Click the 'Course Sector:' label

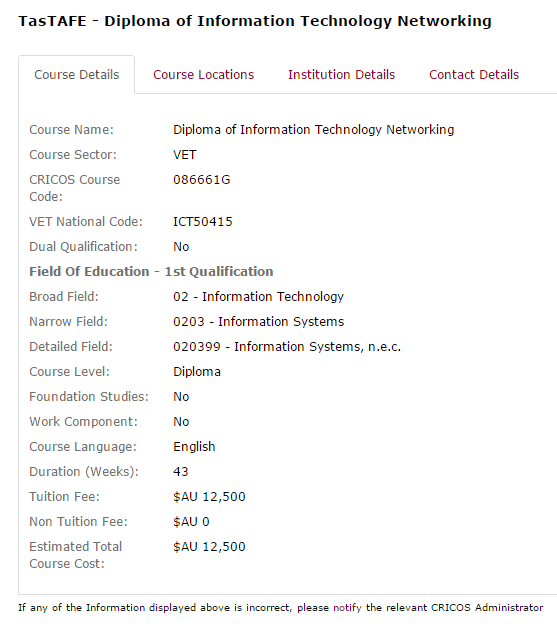tap(73, 155)
